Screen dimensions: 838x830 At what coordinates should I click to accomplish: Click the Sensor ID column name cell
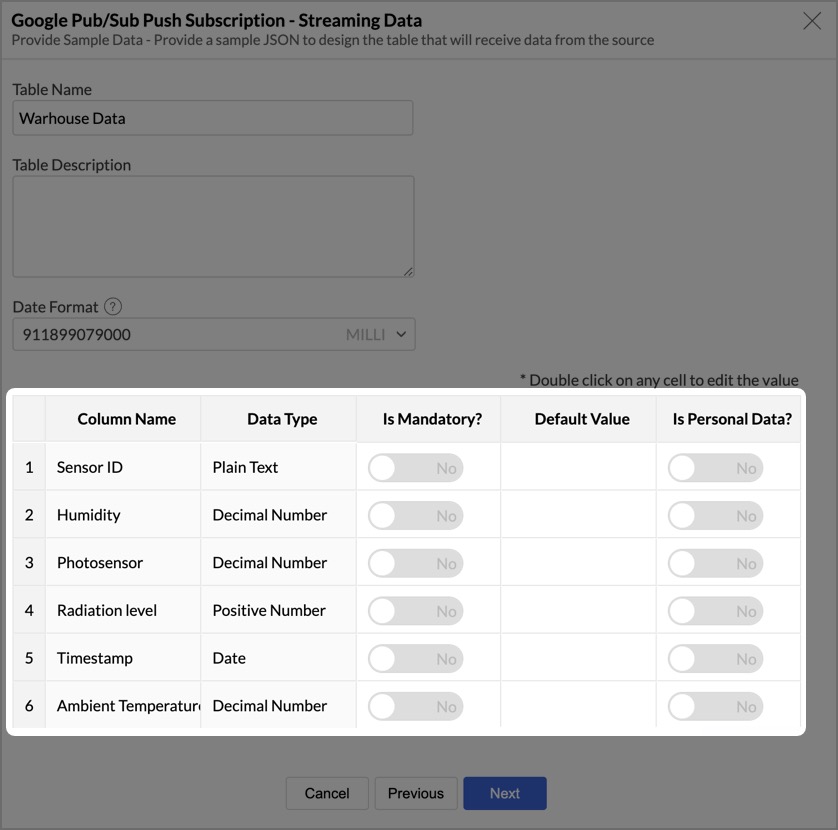click(x=123, y=467)
